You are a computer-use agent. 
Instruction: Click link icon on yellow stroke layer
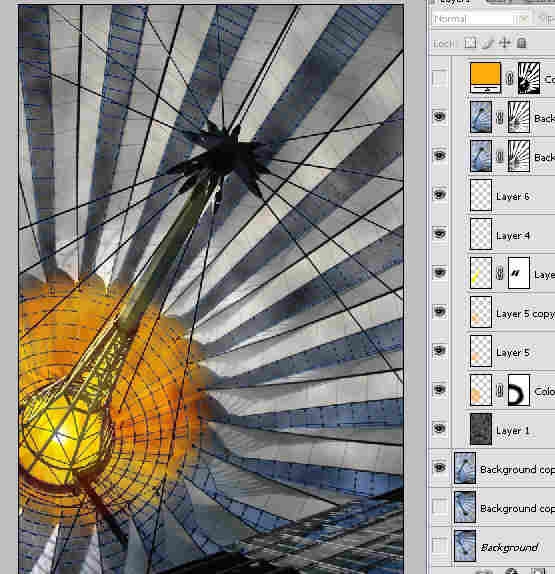click(x=499, y=273)
